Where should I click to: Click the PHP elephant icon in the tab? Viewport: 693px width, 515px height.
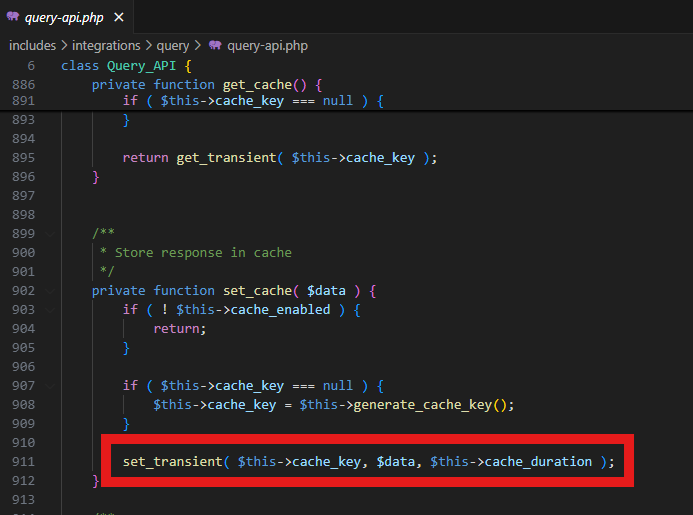[x=14, y=17]
